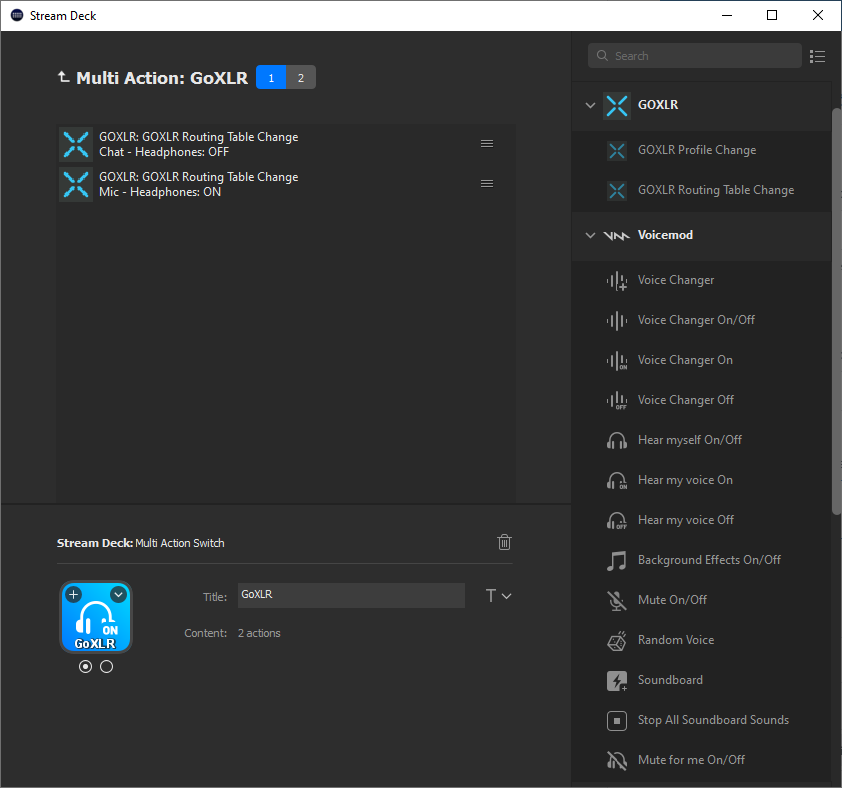Switch to multi action state 2 tab
Viewport: 842px width, 788px height.
point(301,77)
